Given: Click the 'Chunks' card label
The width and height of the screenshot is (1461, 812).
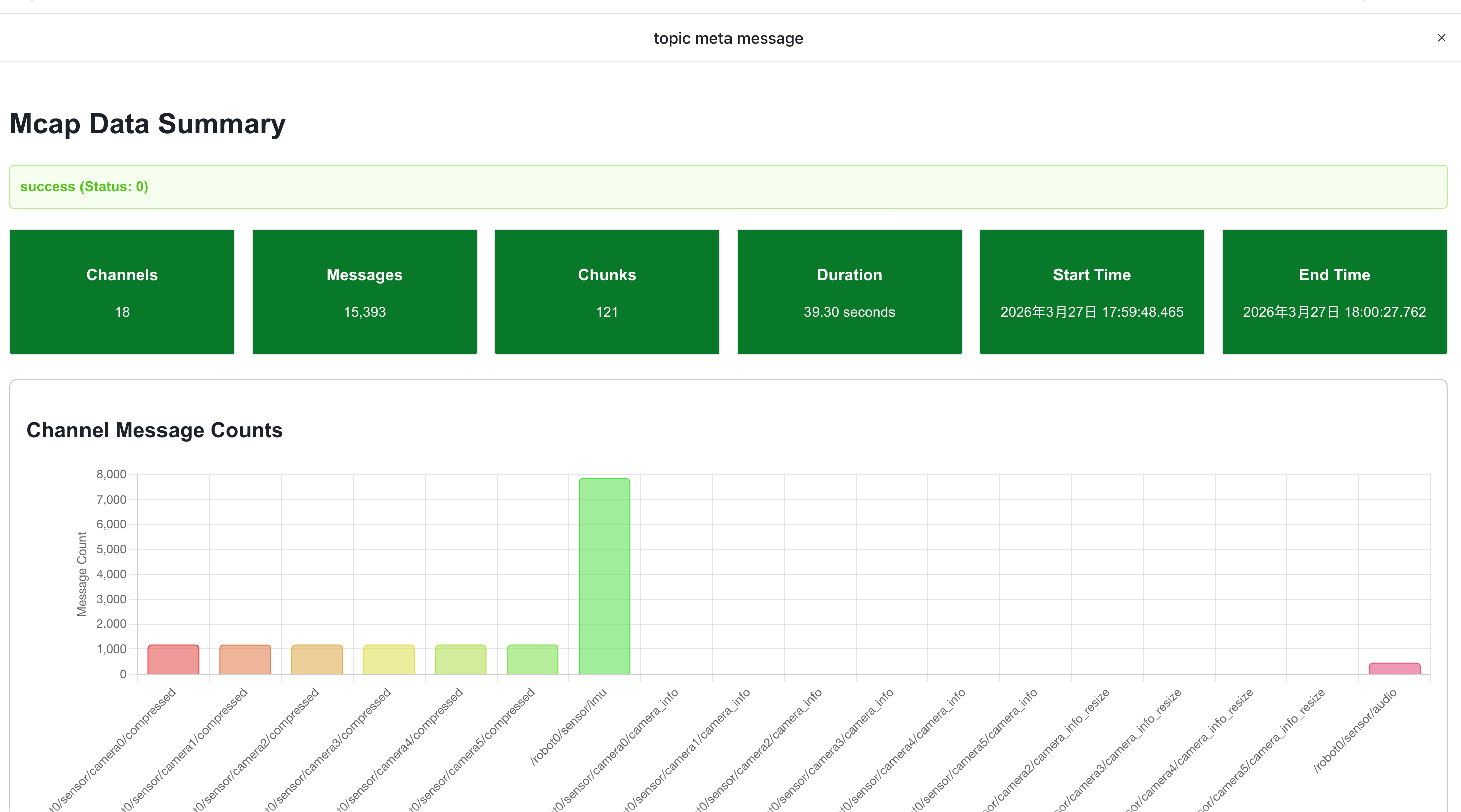Looking at the screenshot, I should pyautogui.click(x=607, y=275).
